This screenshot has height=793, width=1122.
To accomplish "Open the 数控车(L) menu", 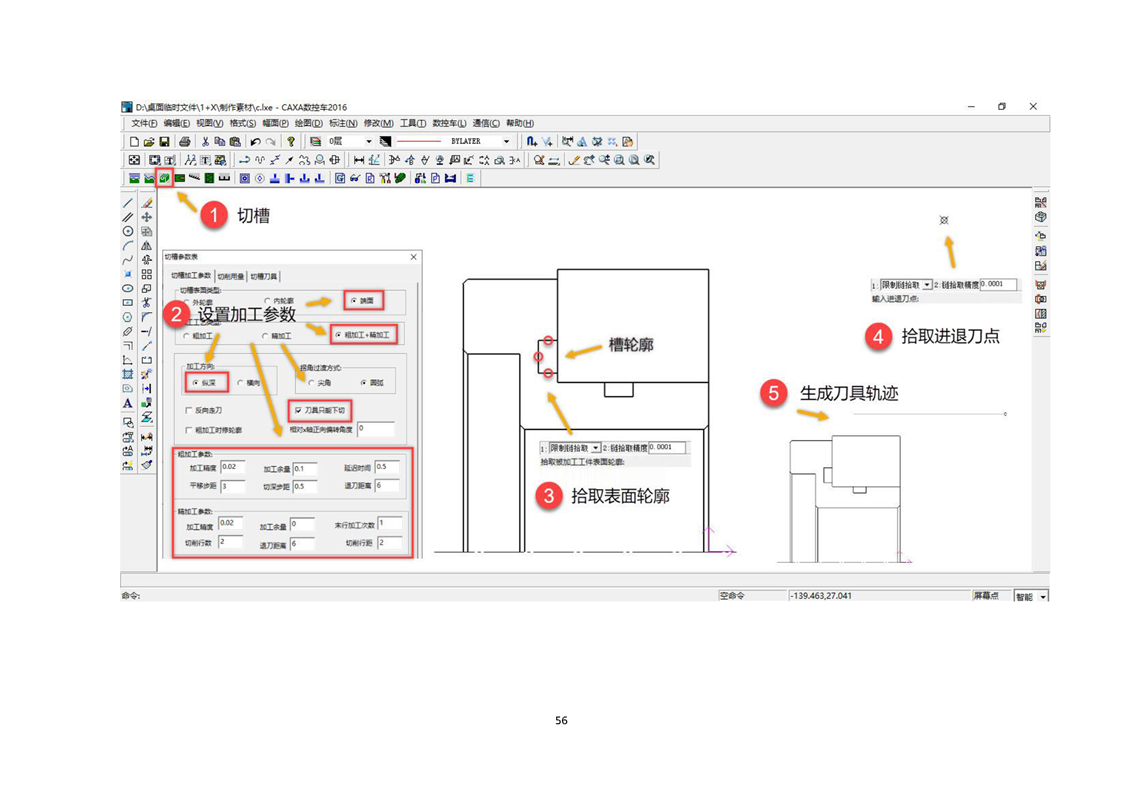I will pyautogui.click(x=449, y=123).
